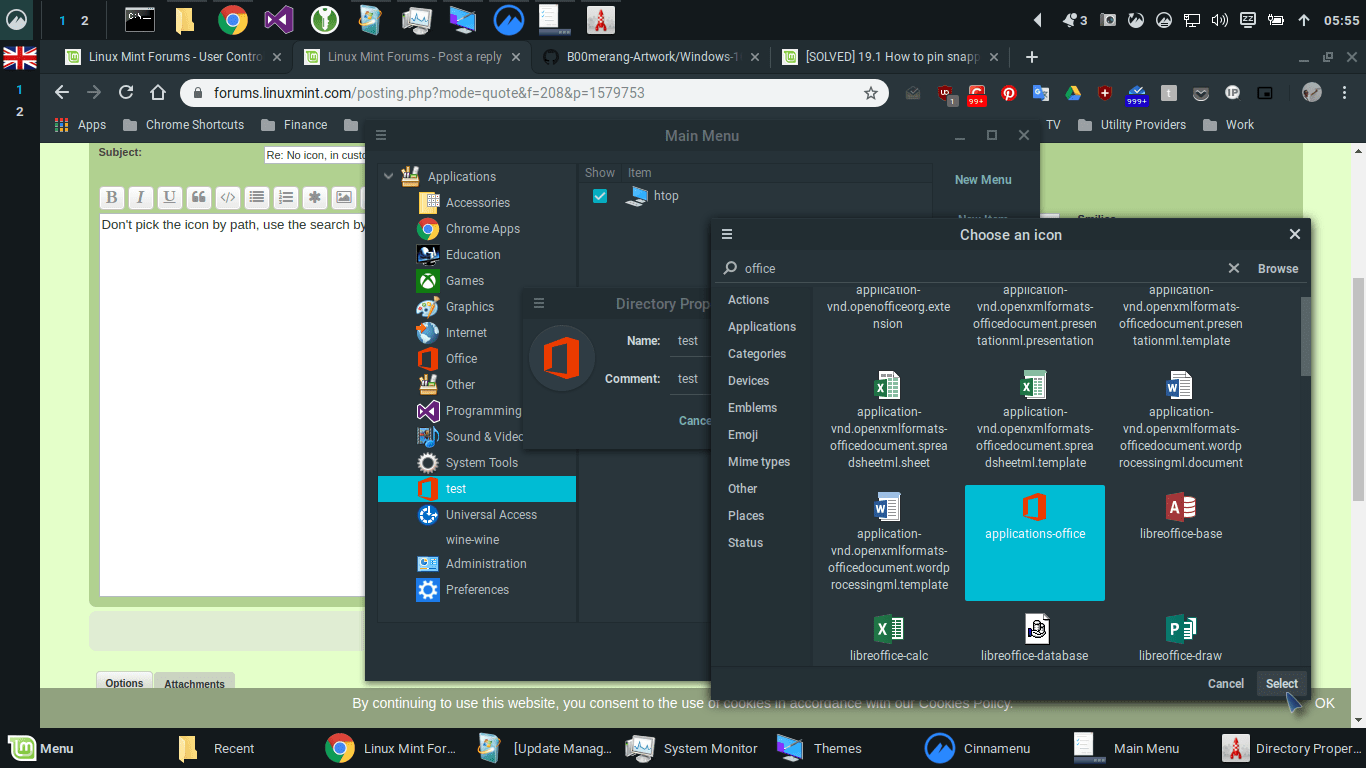Screen dimensions: 1366x768
Task: Click the Browse button in icon chooser
Action: (x=1278, y=268)
